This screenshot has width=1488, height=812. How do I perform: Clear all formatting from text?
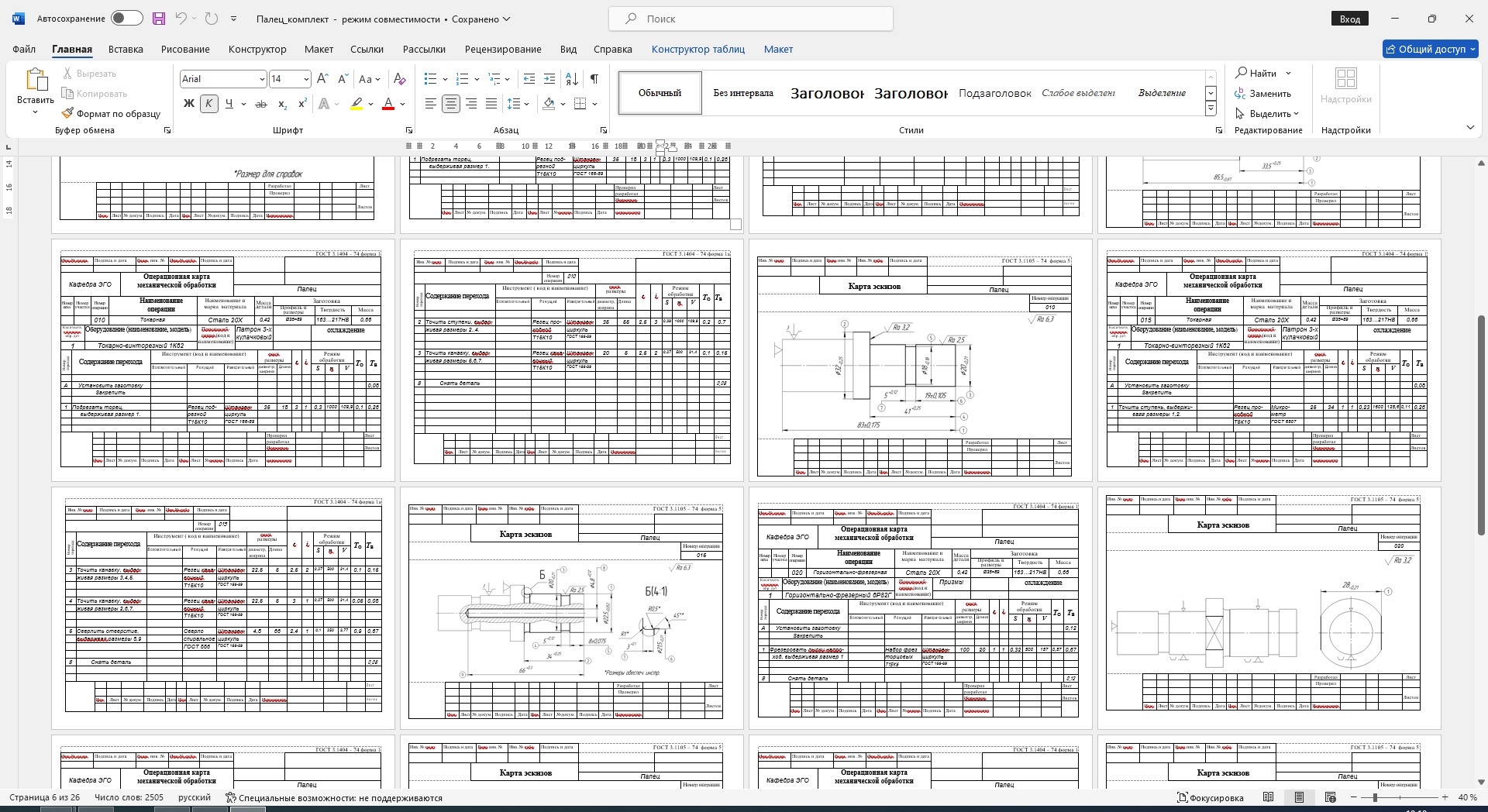pyautogui.click(x=399, y=79)
